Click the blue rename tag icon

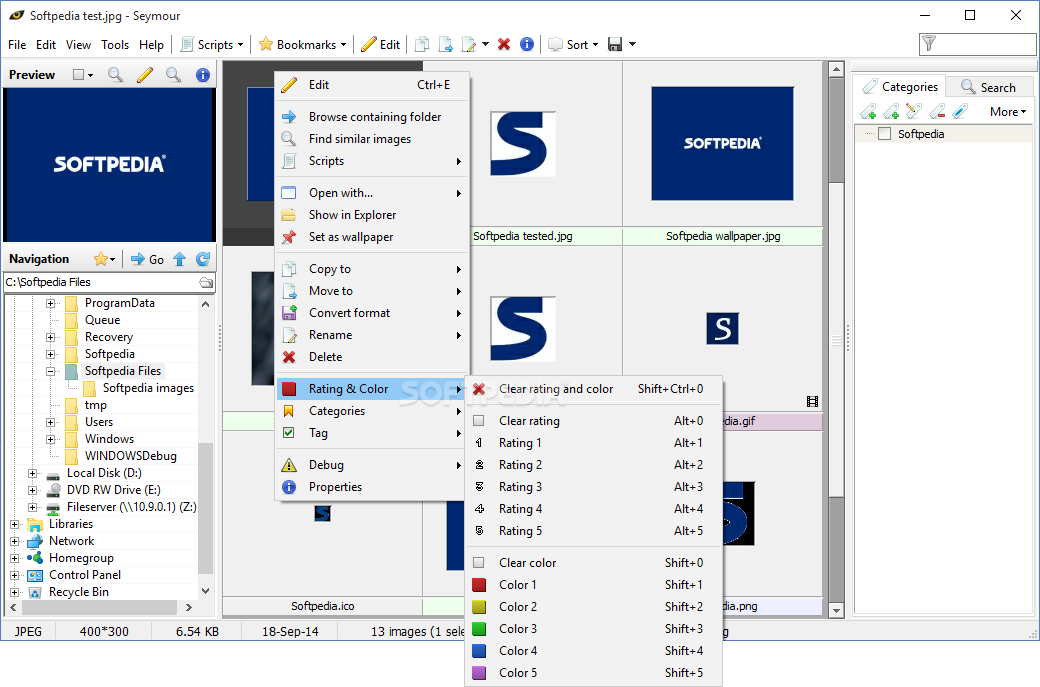point(960,111)
